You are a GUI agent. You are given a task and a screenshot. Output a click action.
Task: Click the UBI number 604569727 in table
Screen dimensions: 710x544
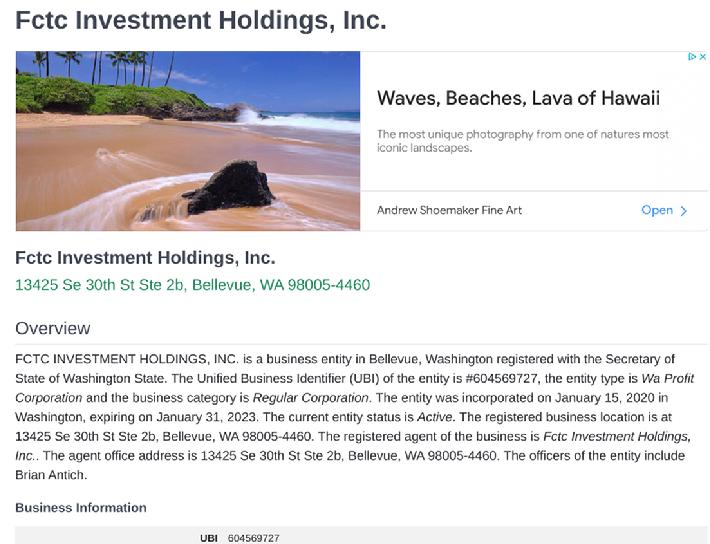click(x=254, y=538)
